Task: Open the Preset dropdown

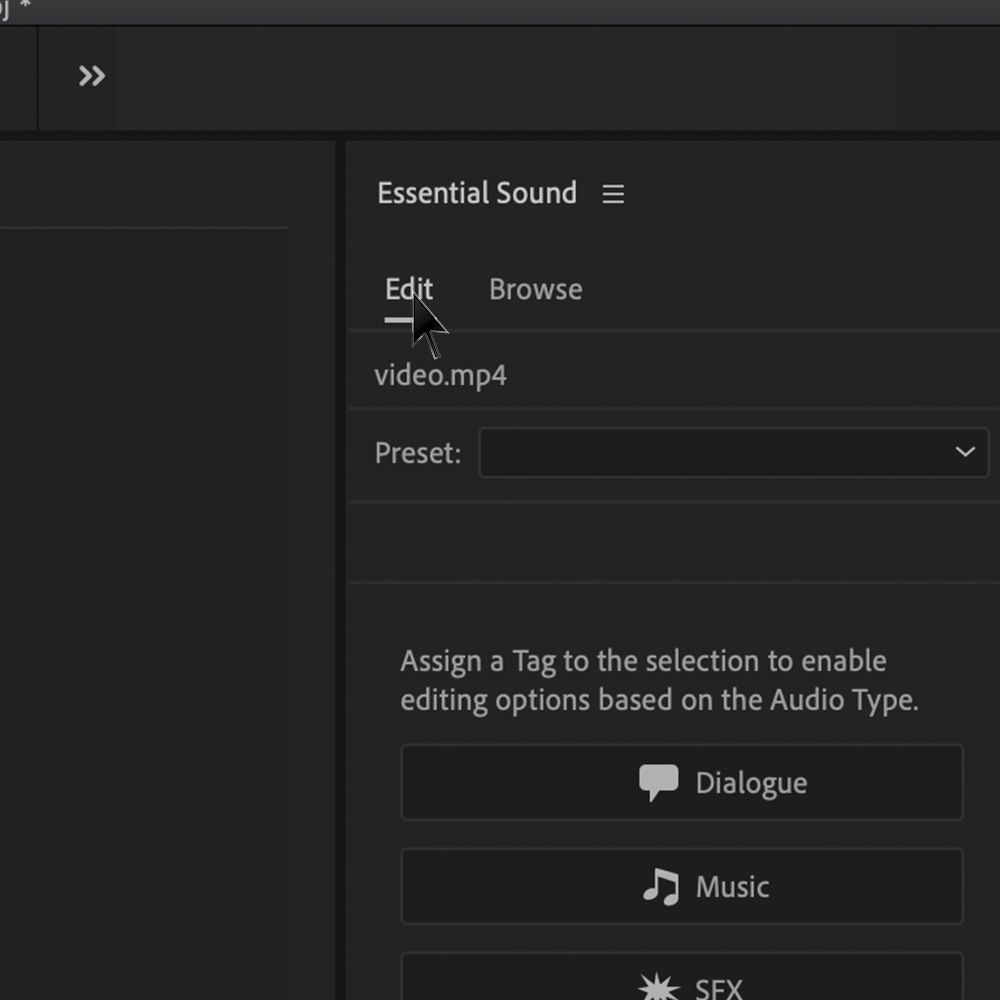Action: pyautogui.click(x=733, y=453)
